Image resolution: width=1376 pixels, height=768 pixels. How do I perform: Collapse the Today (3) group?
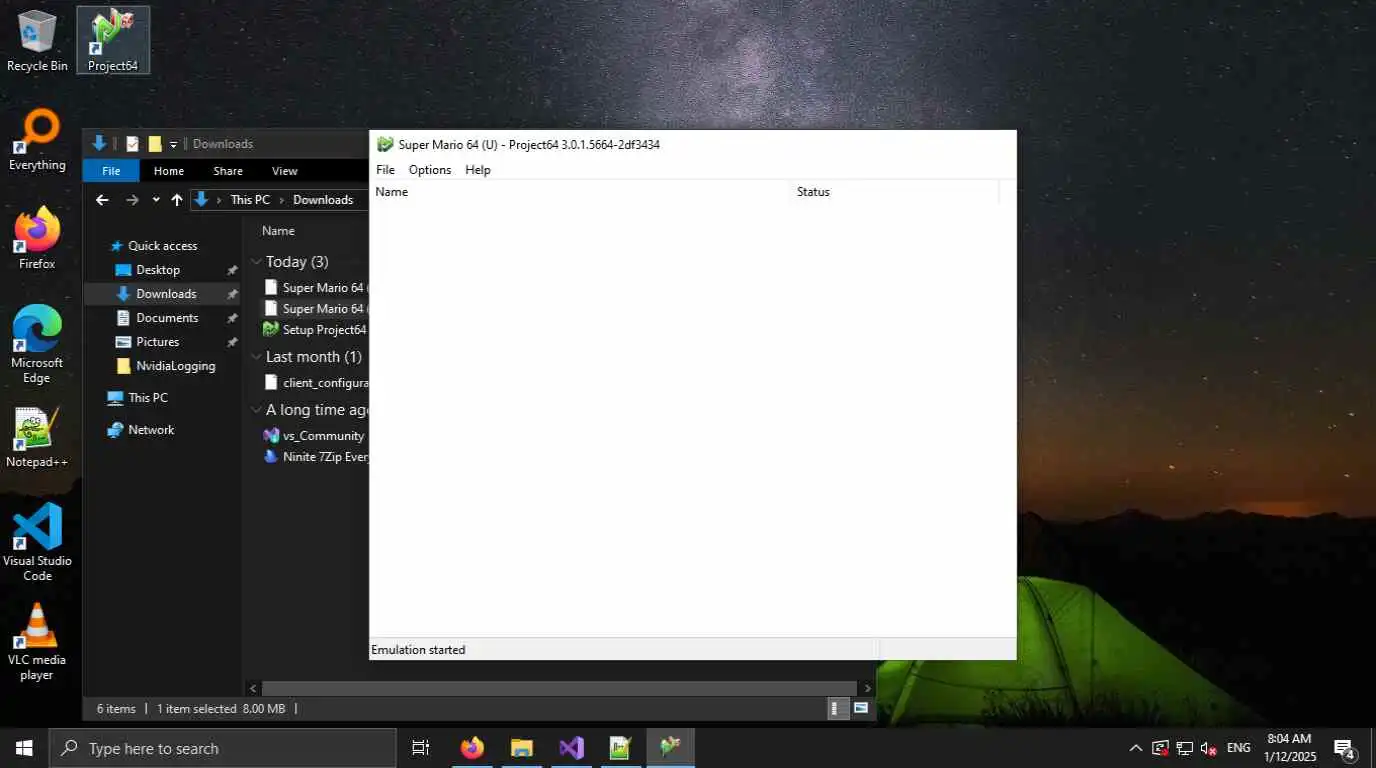click(256, 262)
